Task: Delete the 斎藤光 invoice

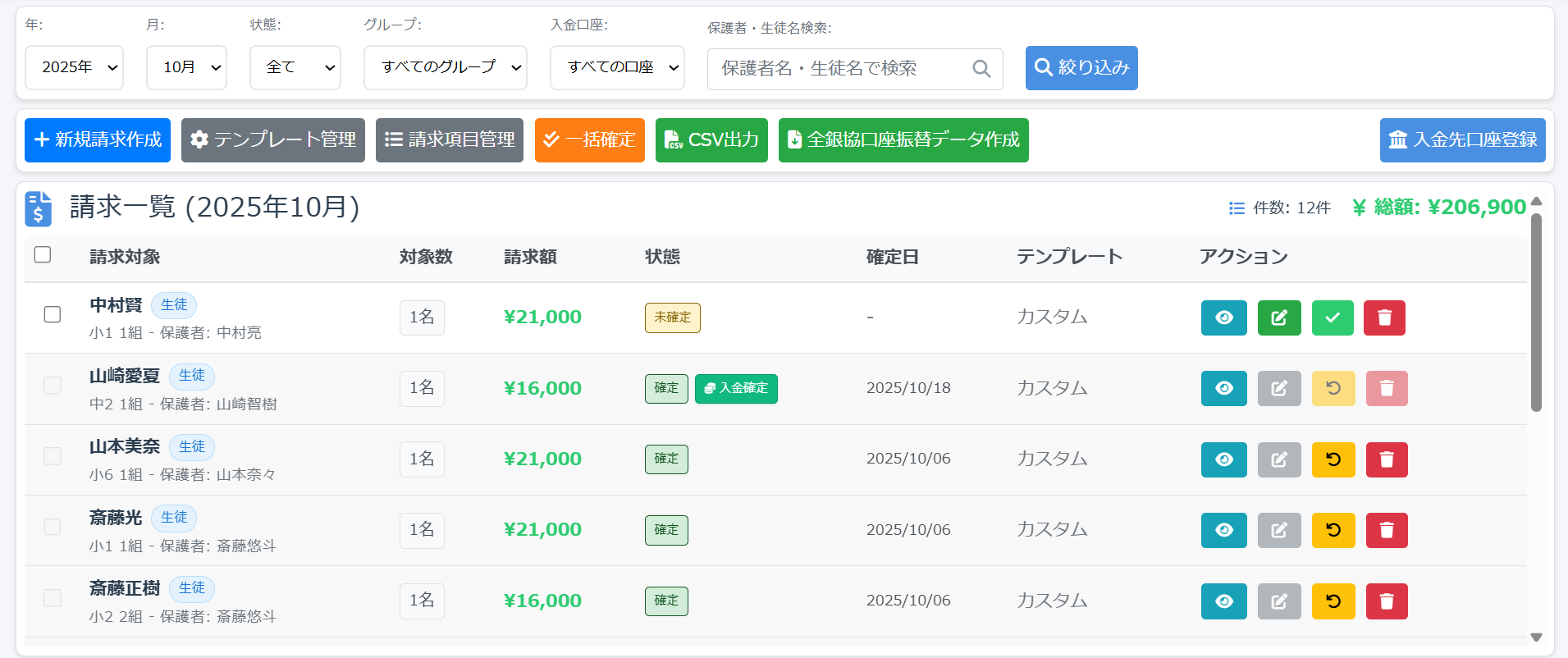Action: (x=1387, y=530)
